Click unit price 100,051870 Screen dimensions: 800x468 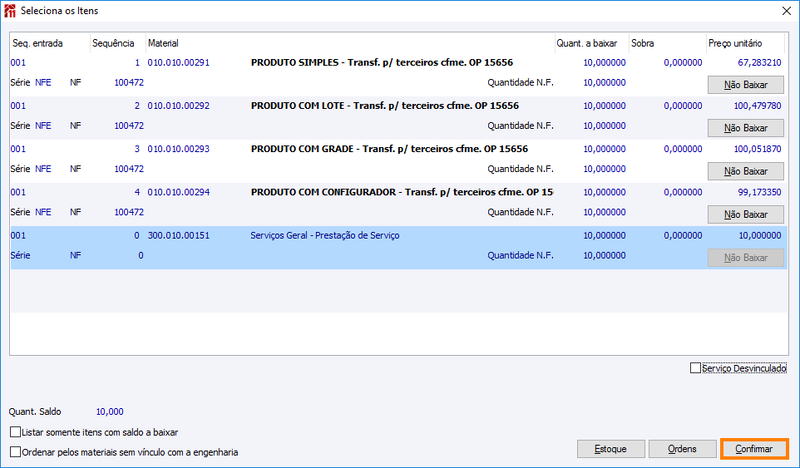(x=757, y=149)
